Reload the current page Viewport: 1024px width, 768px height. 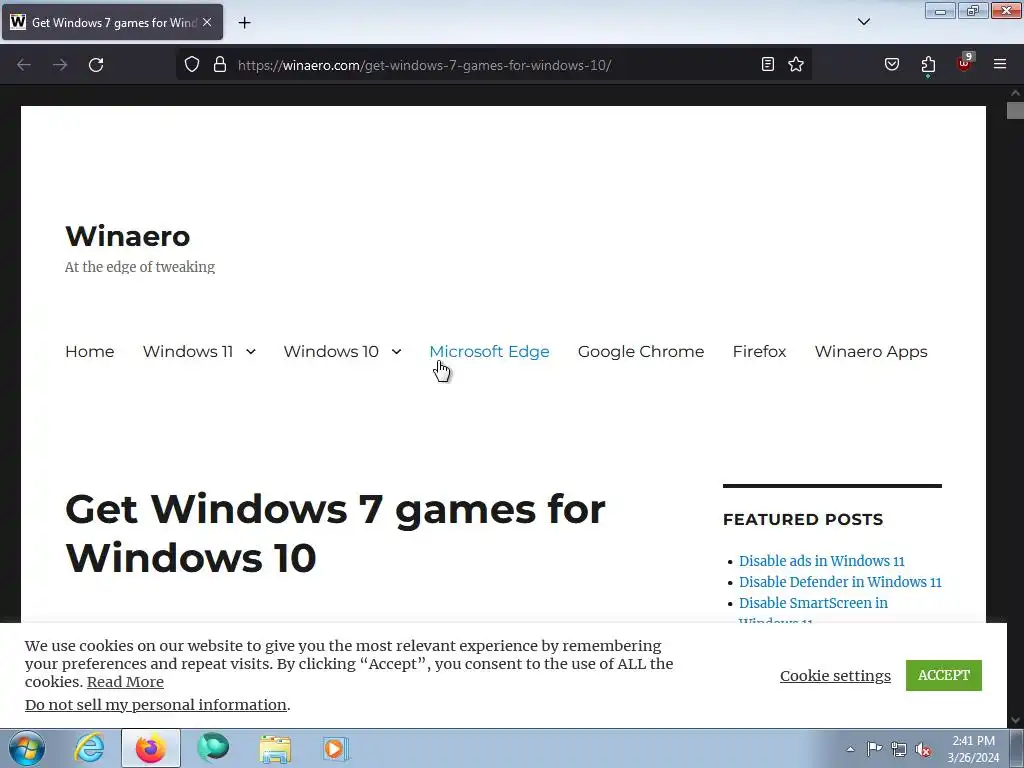[x=96, y=65]
